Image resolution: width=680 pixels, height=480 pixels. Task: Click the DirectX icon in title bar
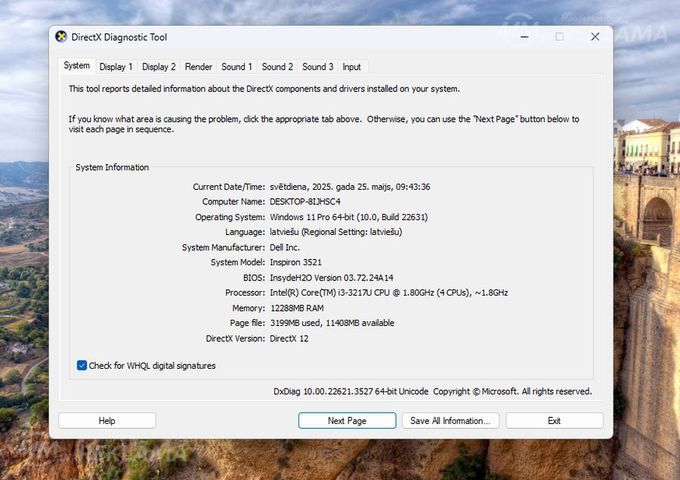(61, 37)
